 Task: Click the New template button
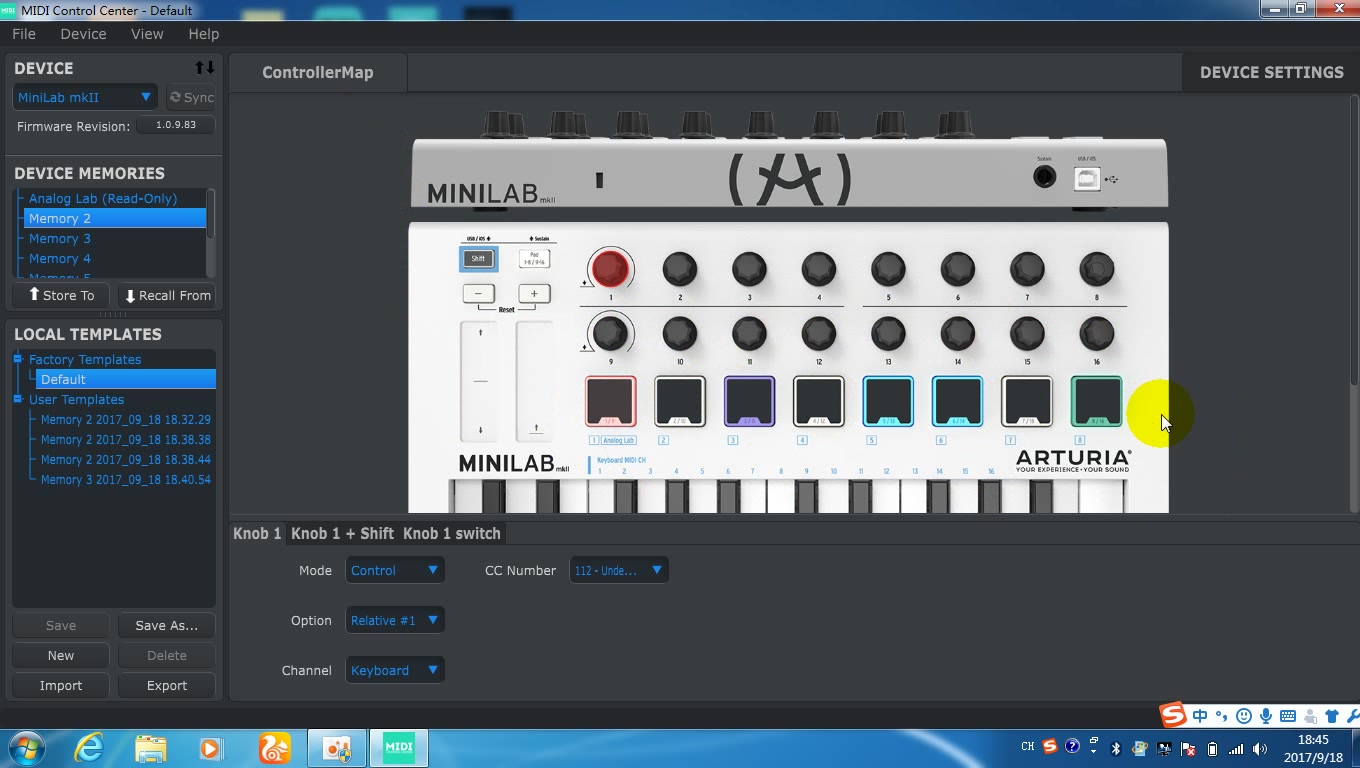coord(61,655)
